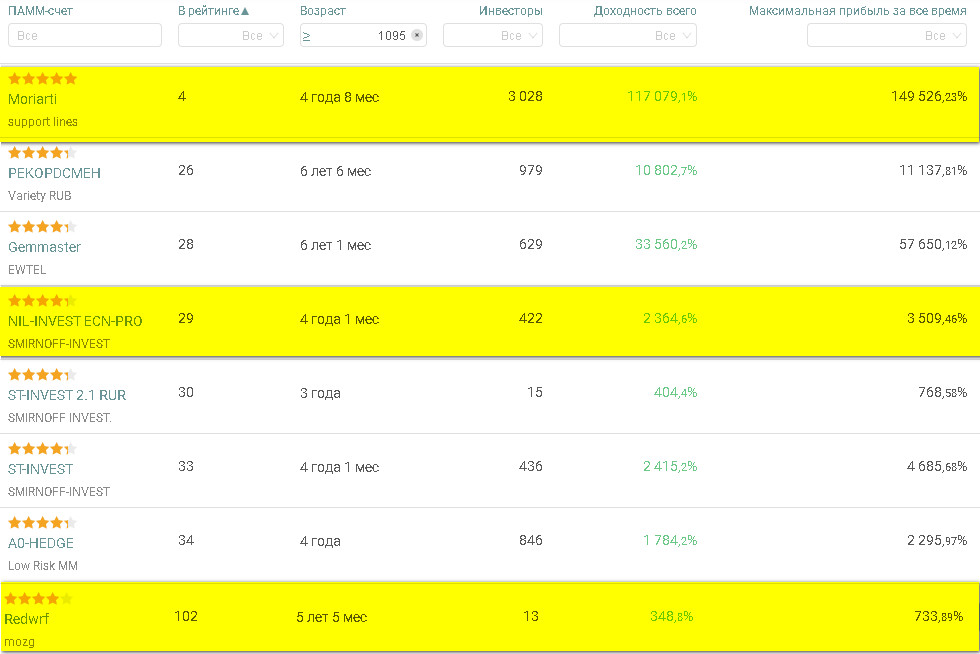
Task: Open the ST-INVEST 2.1 RUR account
Action: [67, 395]
